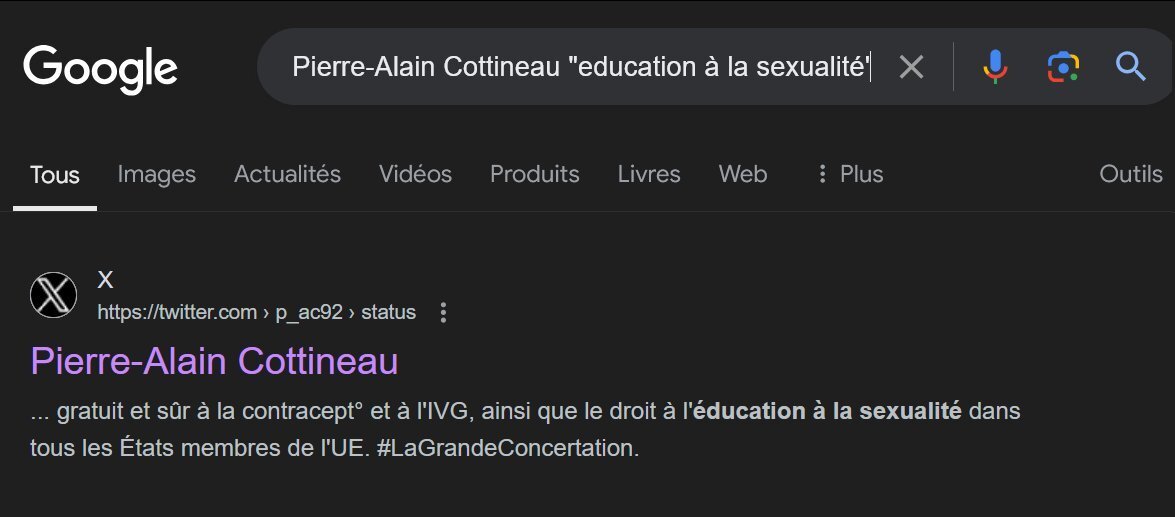Viewport: 1175px width, 517px height.
Task: Submit search using the magnifier icon
Action: click(x=1130, y=67)
